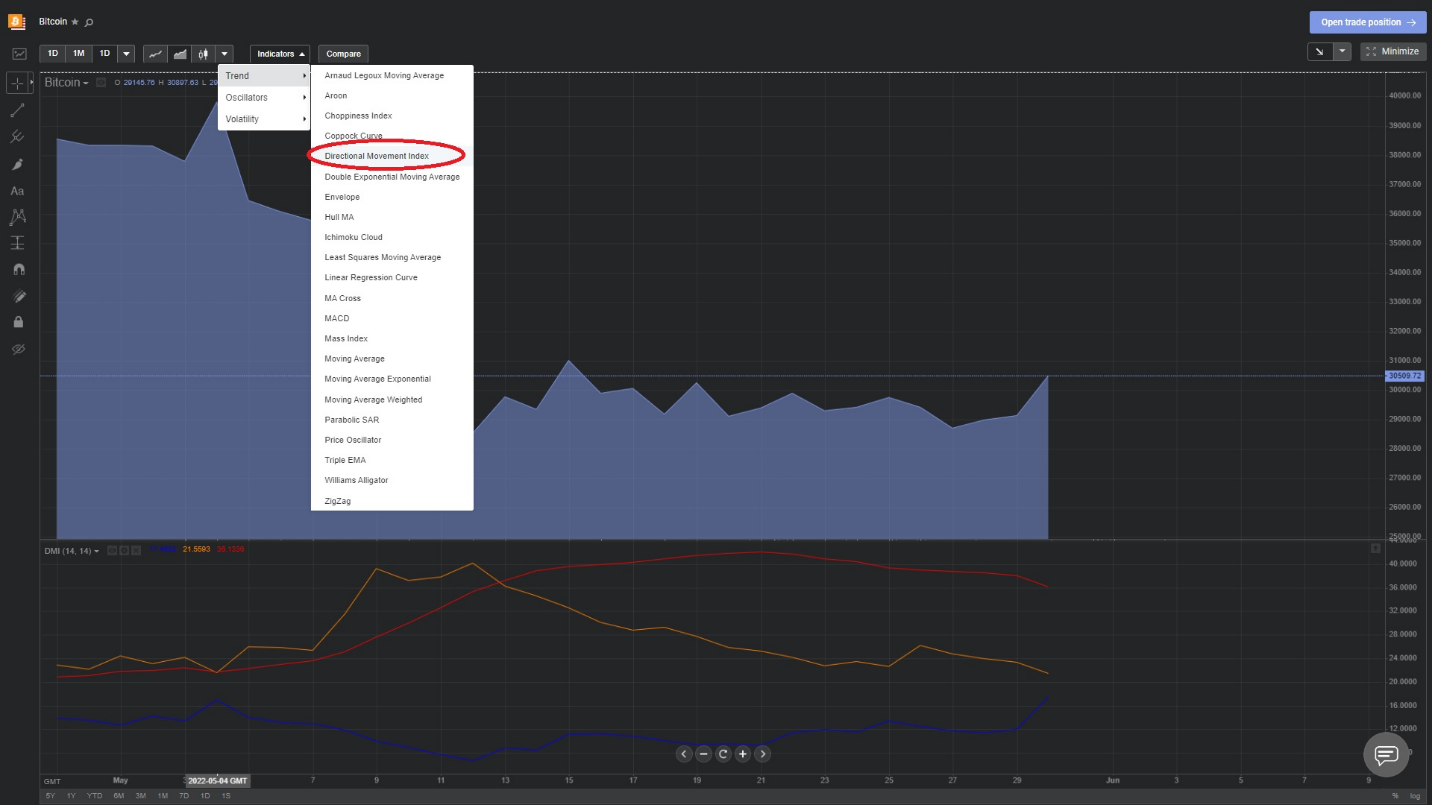The width and height of the screenshot is (1432, 805).
Task: Set time range to 6M
Action: 119,795
